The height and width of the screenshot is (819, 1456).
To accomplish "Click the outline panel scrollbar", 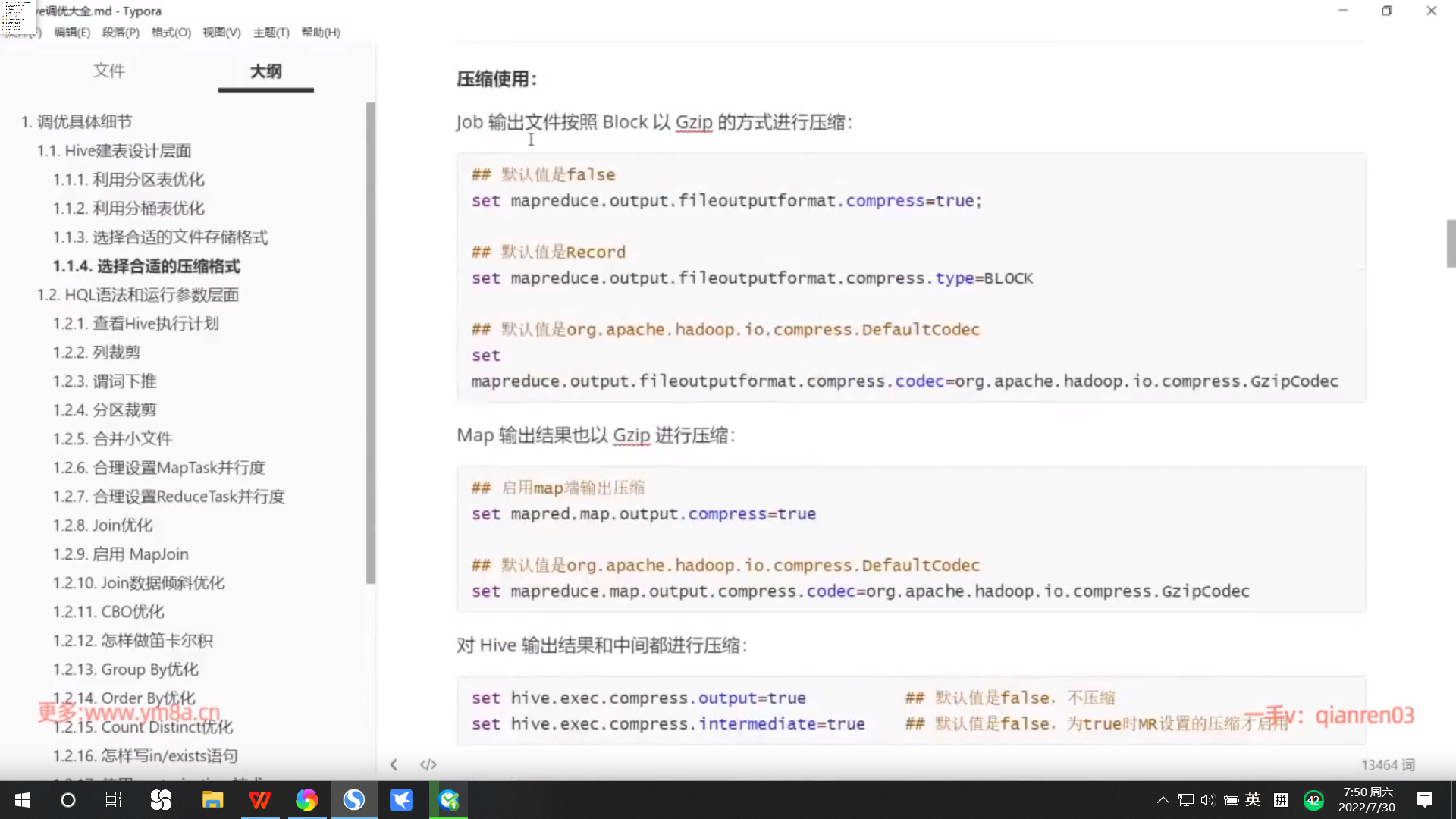I will point(371,341).
